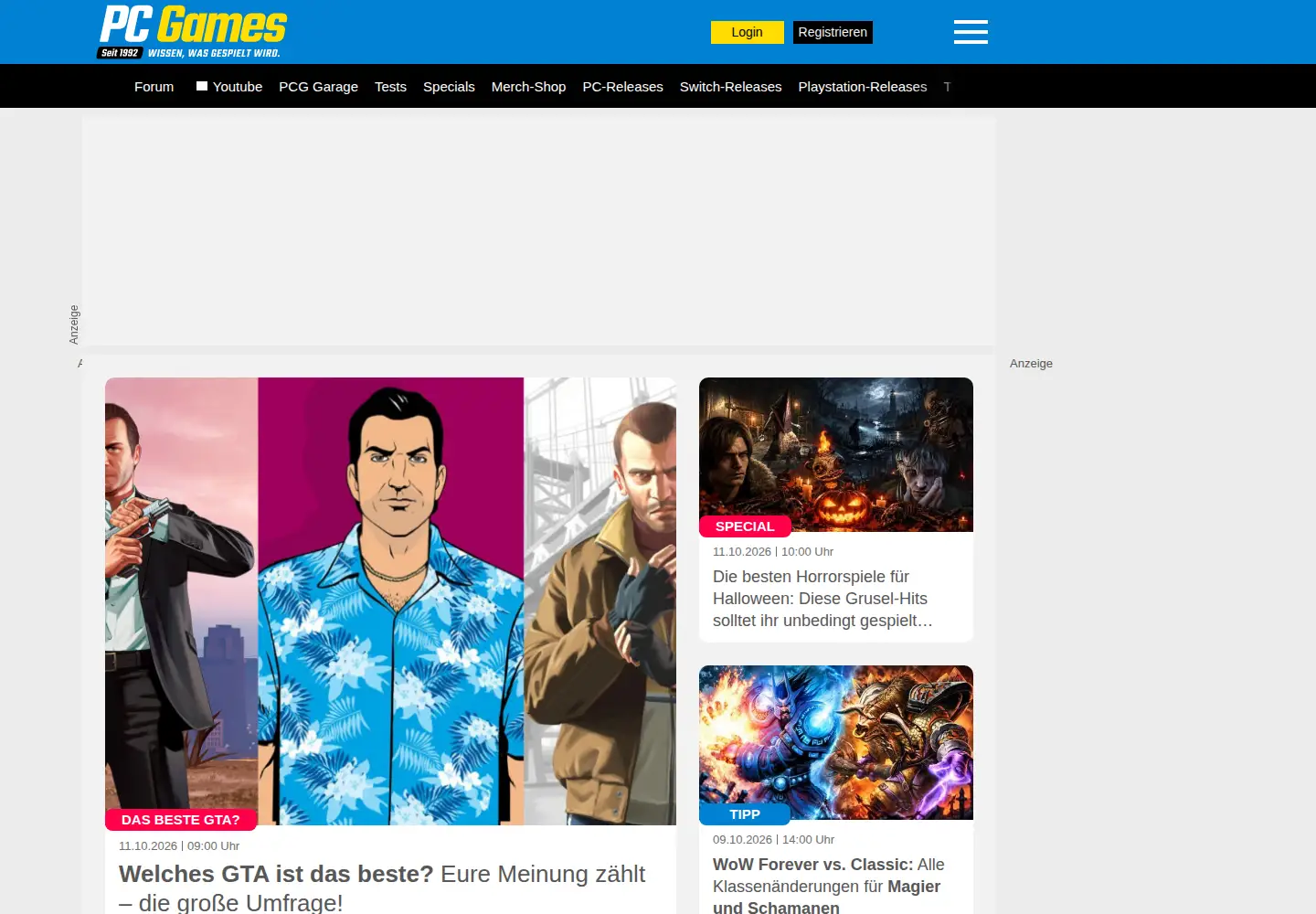Click the Youtube icon in navigation

pyautogui.click(x=202, y=86)
